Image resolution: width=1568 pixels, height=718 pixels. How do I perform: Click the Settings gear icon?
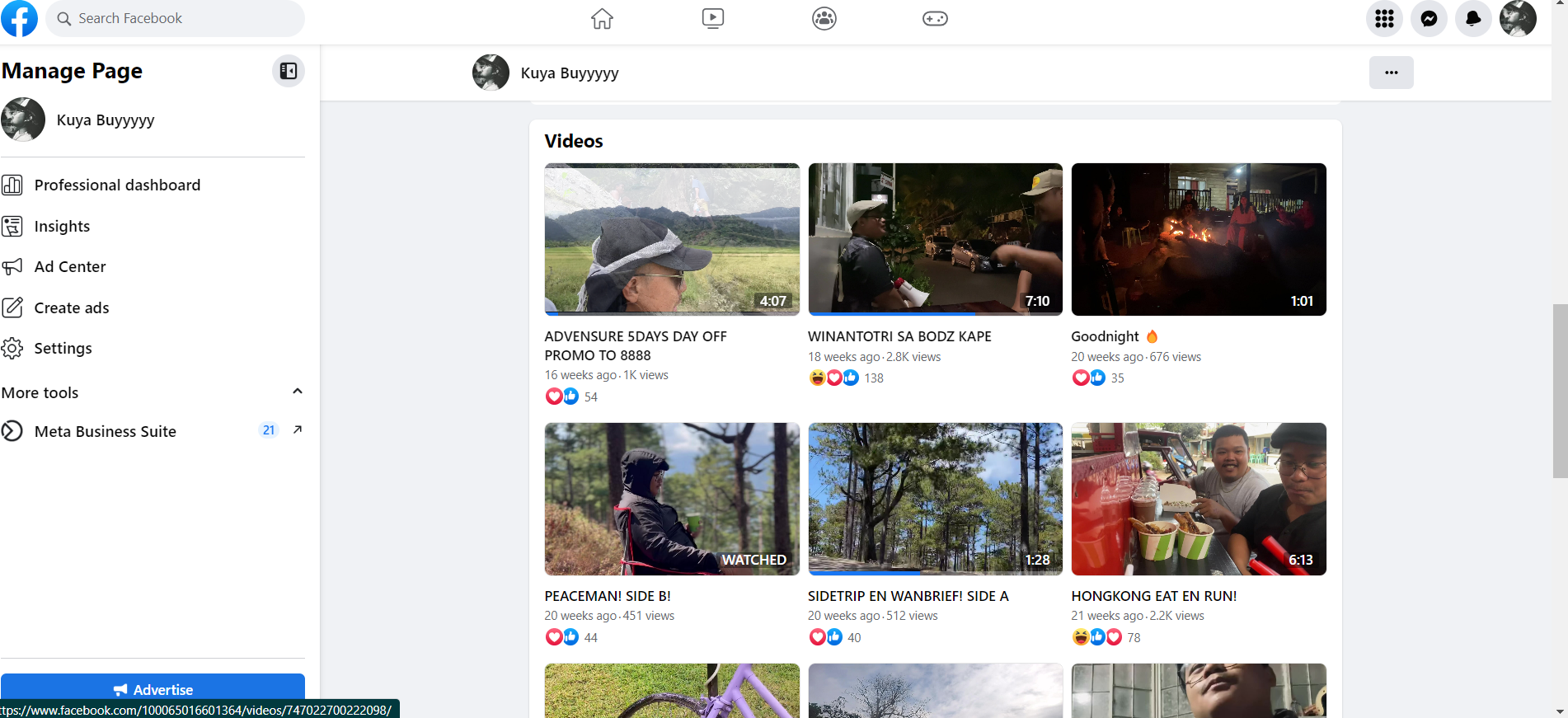(x=12, y=348)
